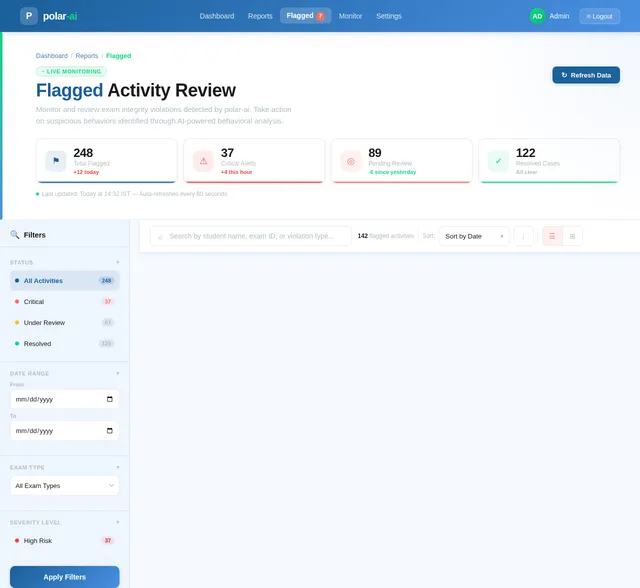Image resolution: width=640 pixels, height=588 pixels.
Task: Click the To date input field
Action: (64, 430)
